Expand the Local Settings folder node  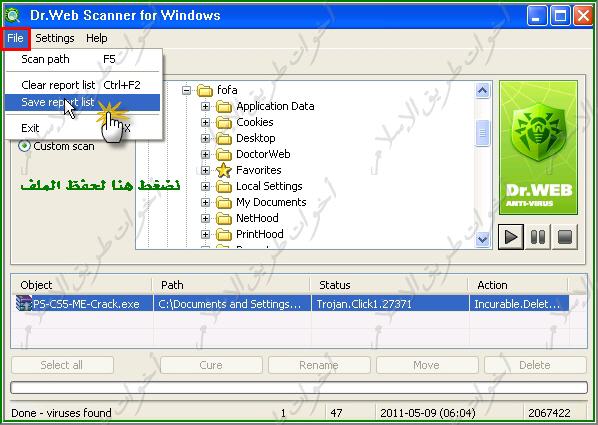205,187
